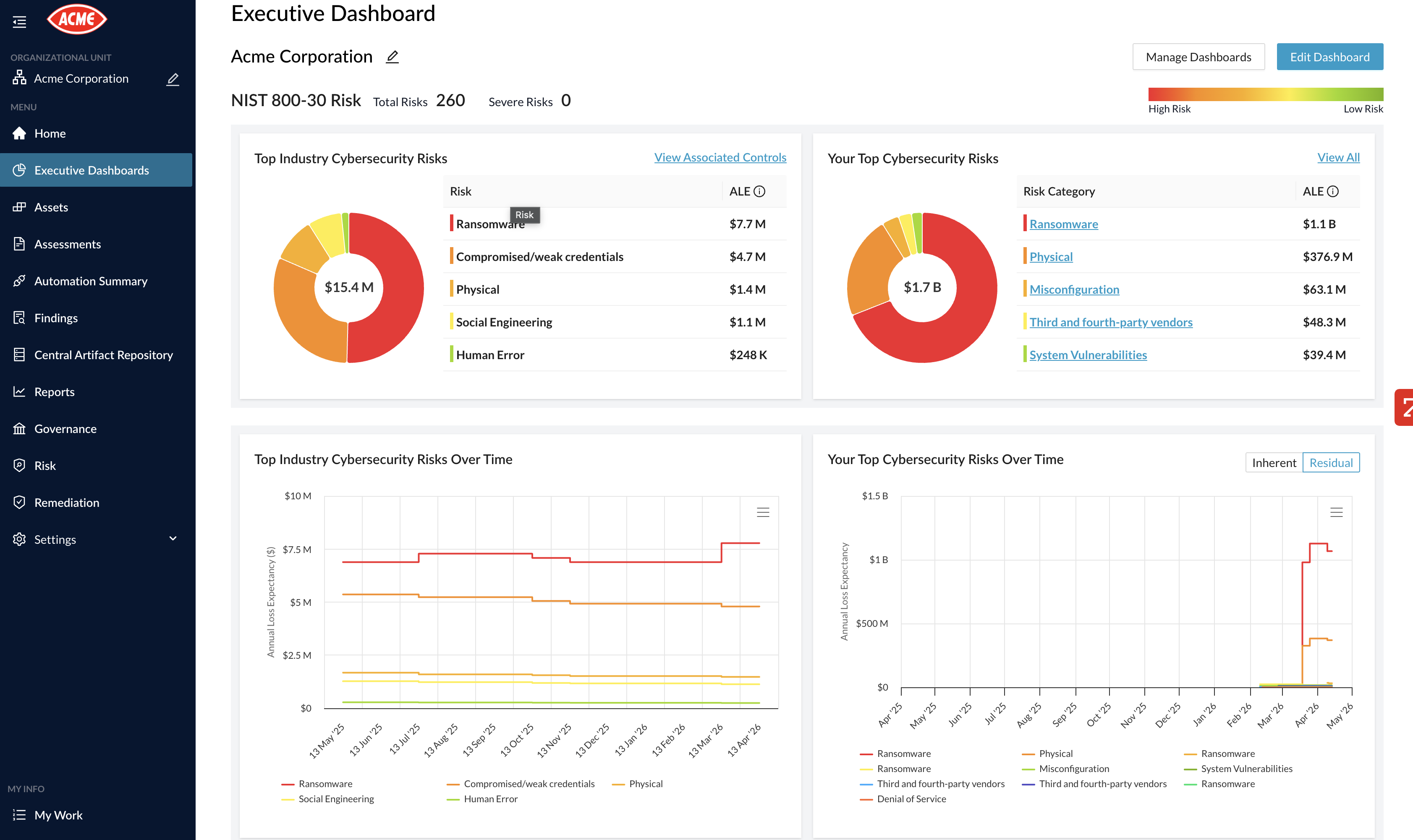Expand the Settings menu chevron
1413x840 pixels.
coord(173,539)
